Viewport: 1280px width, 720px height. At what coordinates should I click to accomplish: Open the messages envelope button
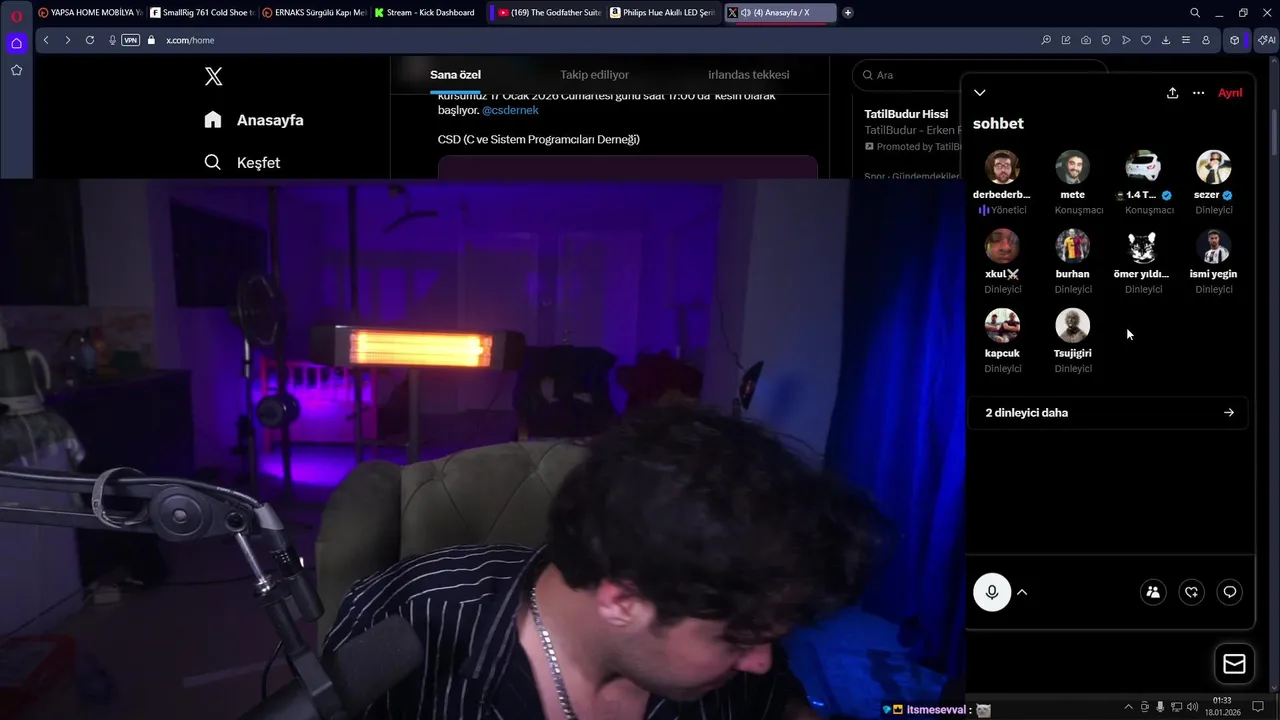(x=1234, y=664)
